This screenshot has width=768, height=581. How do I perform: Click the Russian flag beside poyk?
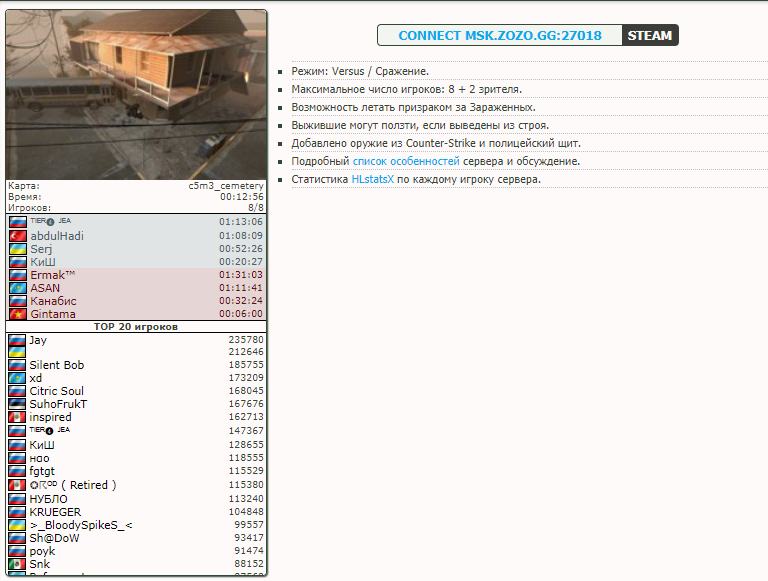[17, 551]
